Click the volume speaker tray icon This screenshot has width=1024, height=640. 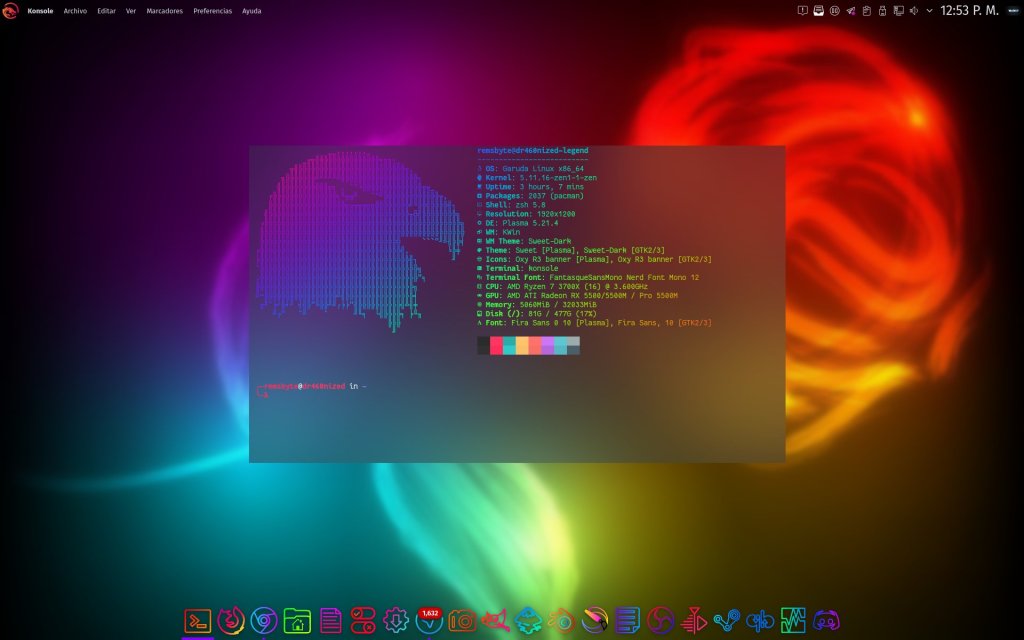914,11
